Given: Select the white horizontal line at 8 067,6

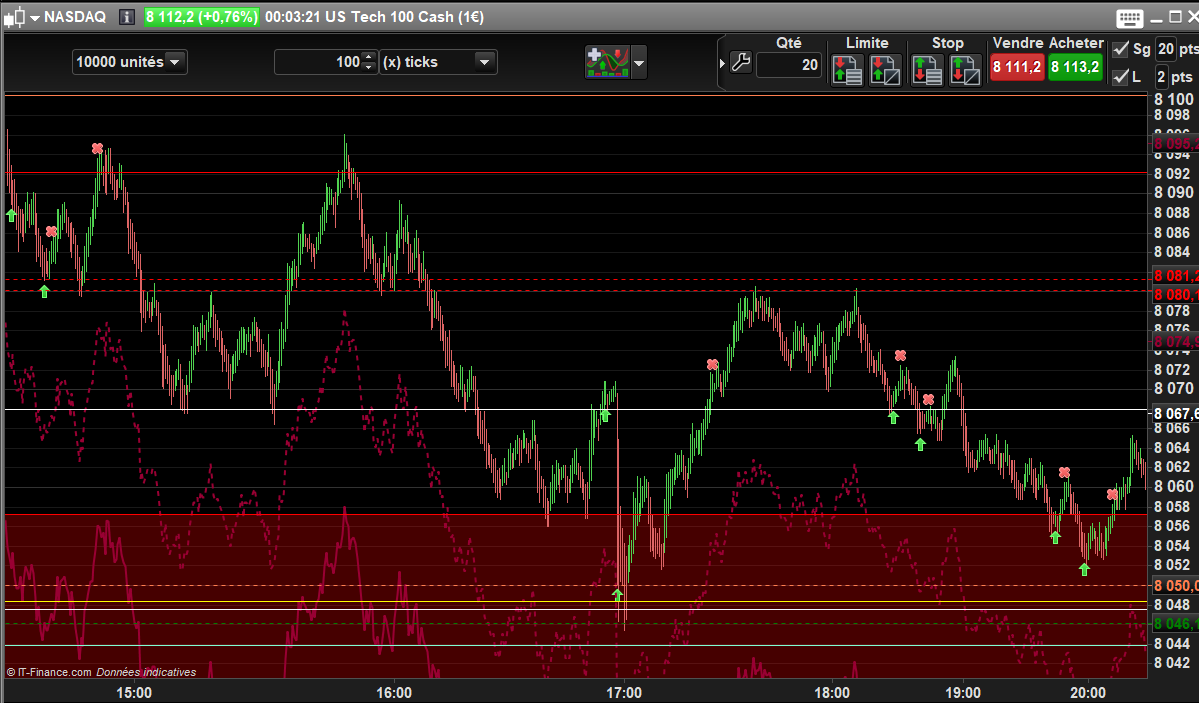Looking at the screenshot, I should pyautogui.click(x=577, y=410).
